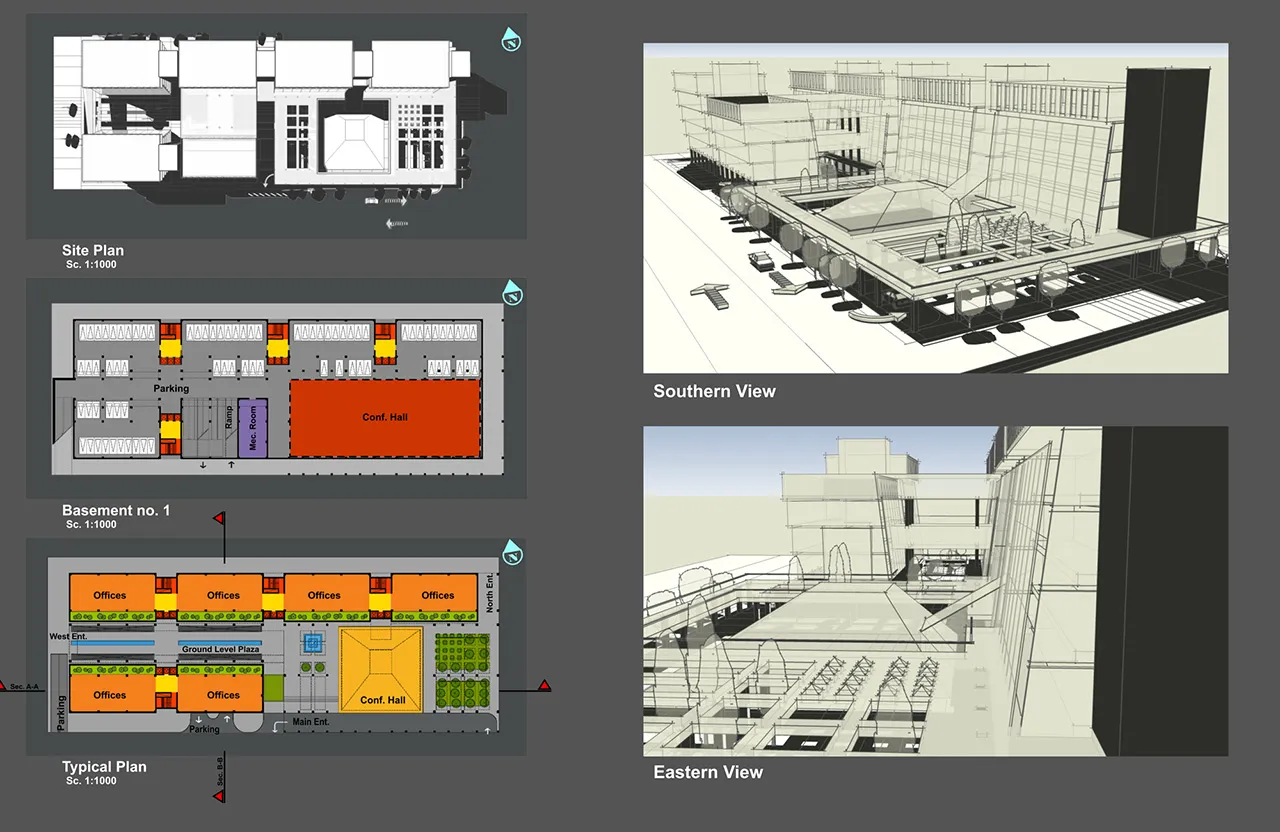Viewport: 1280px width, 832px height.
Task: Click the north arrow on Basement plan
Action: [512, 292]
